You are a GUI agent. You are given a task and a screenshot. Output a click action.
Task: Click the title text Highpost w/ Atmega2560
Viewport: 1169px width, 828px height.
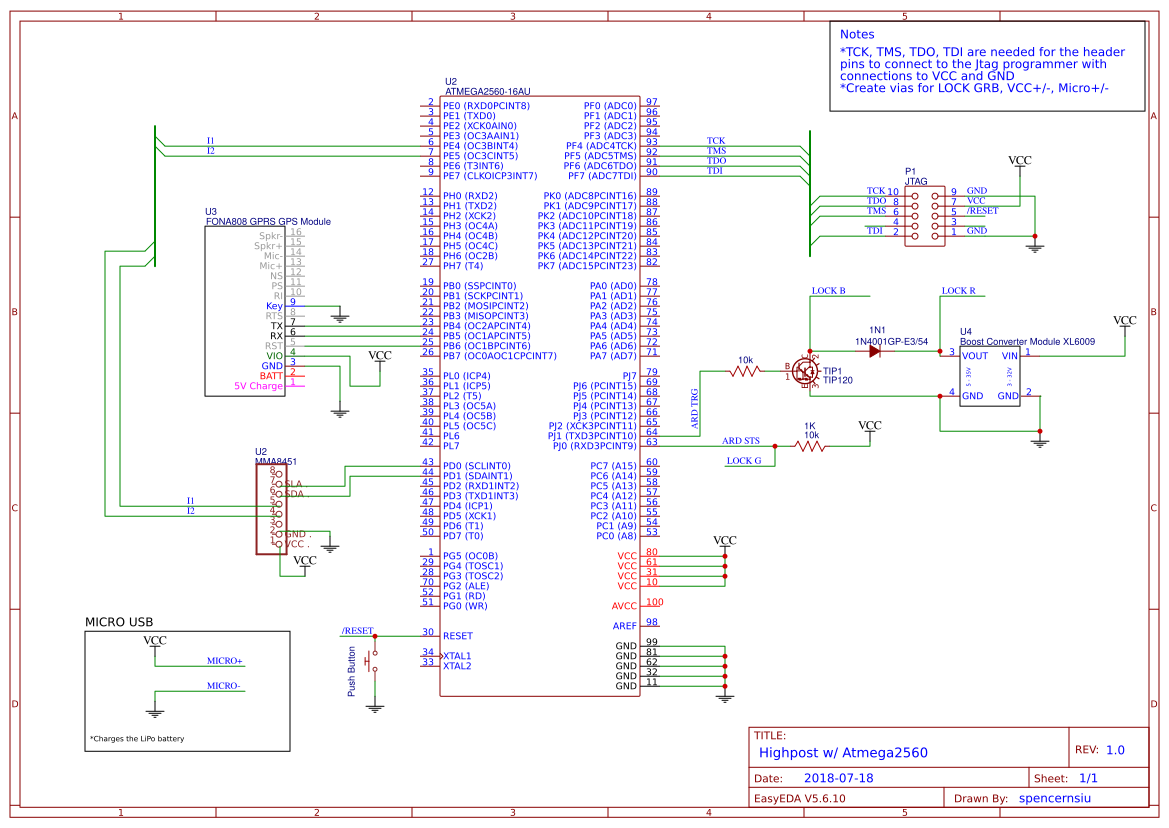843,752
